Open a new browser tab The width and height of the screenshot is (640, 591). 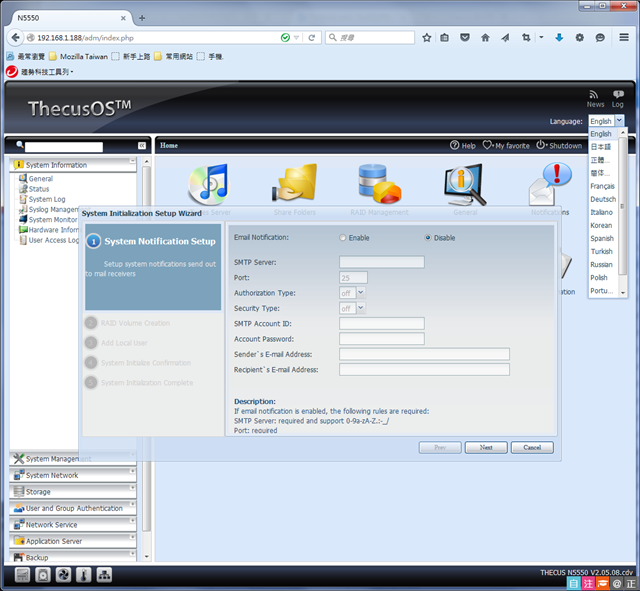[x=142, y=18]
